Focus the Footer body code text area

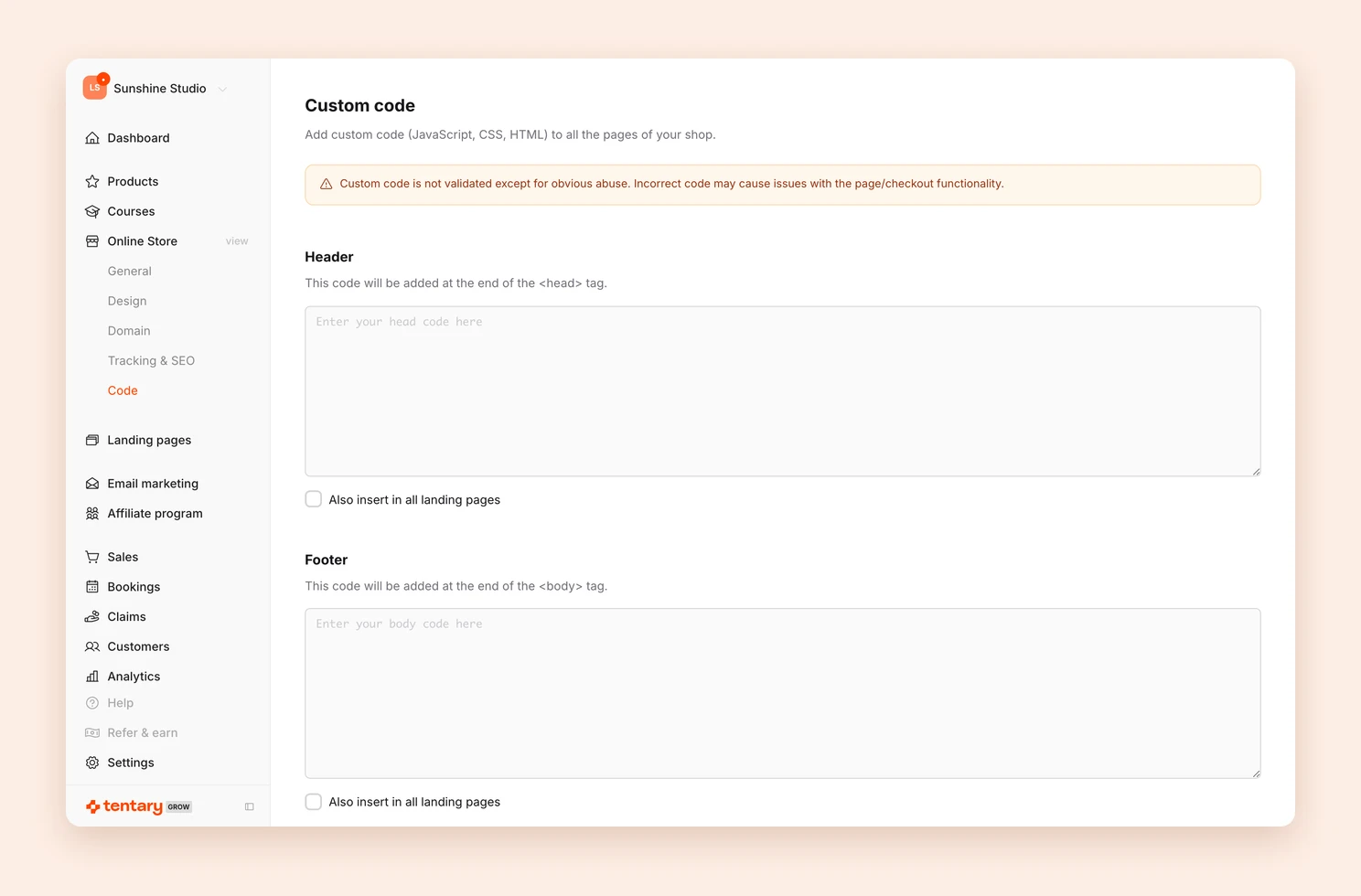[x=783, y=694]
